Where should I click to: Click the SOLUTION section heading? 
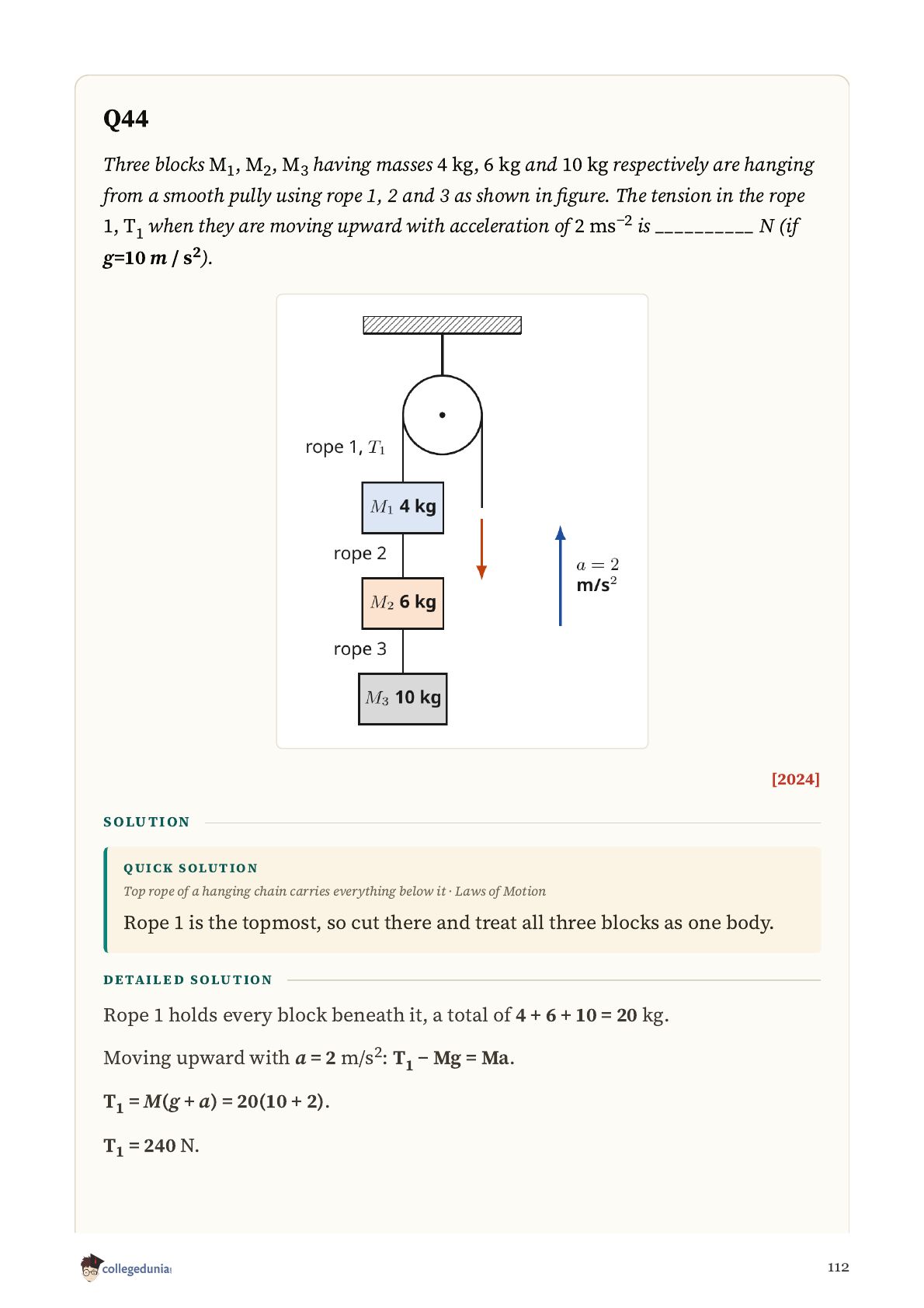pos(147,822)
